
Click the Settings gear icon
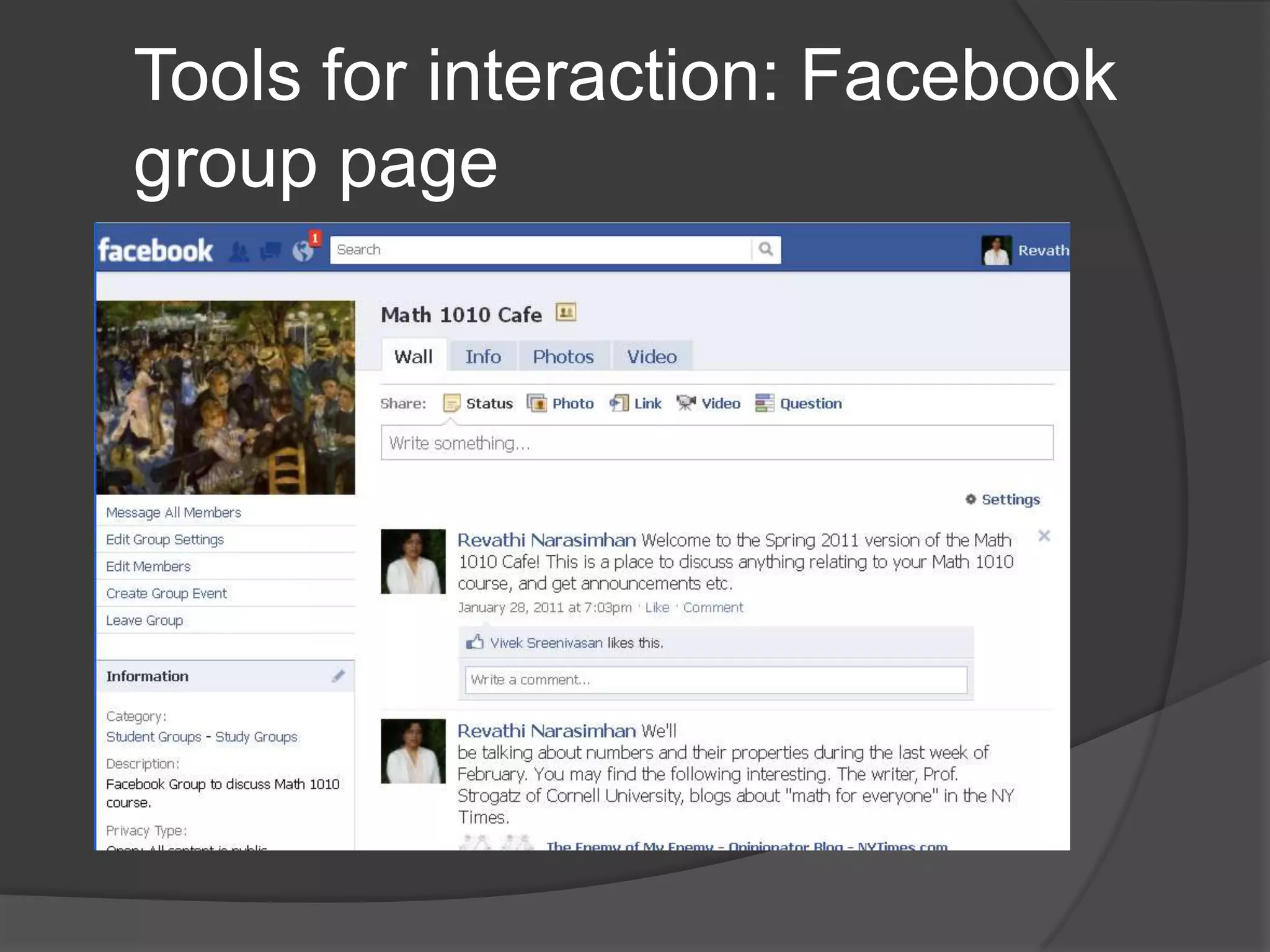(x=970, y=499)
